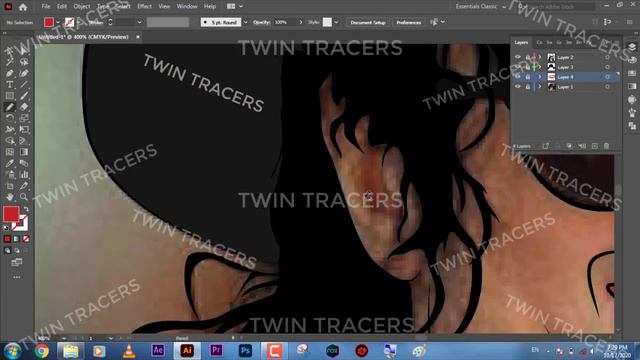Click the Home icon in top bar
Screen dimensions: 640x360
(x=23, y=7)
